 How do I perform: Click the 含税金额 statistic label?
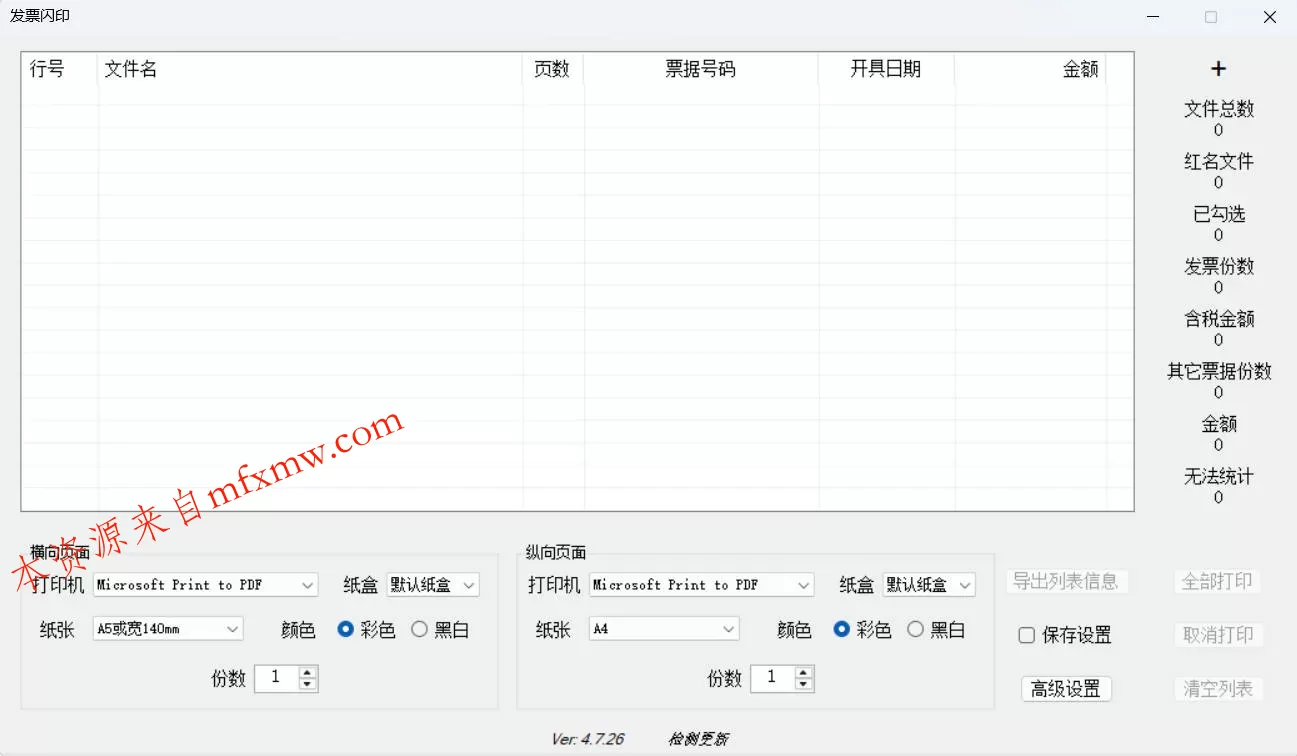click(x=1218, y=319)
